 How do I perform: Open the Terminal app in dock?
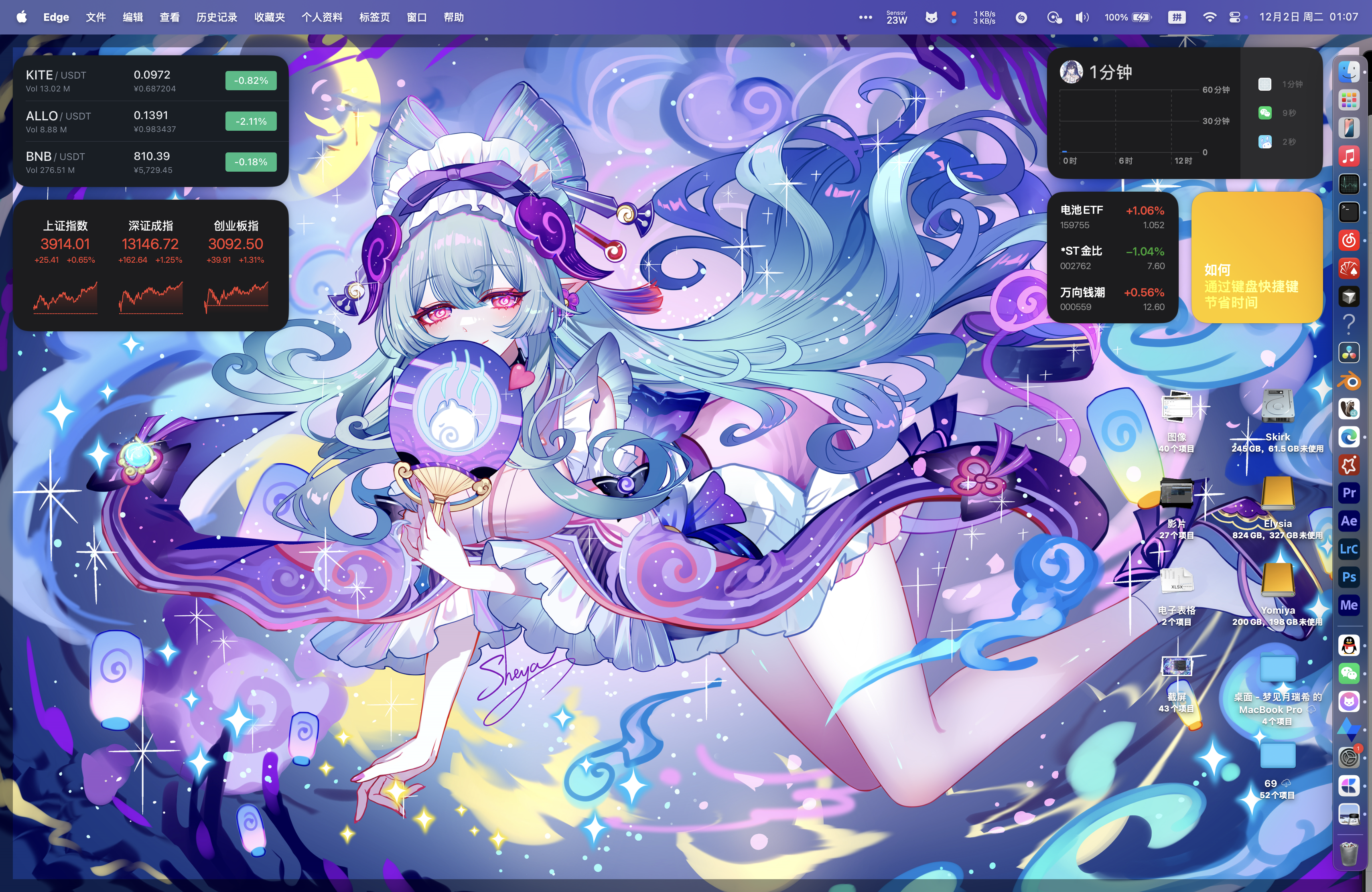pos(1349,212)
